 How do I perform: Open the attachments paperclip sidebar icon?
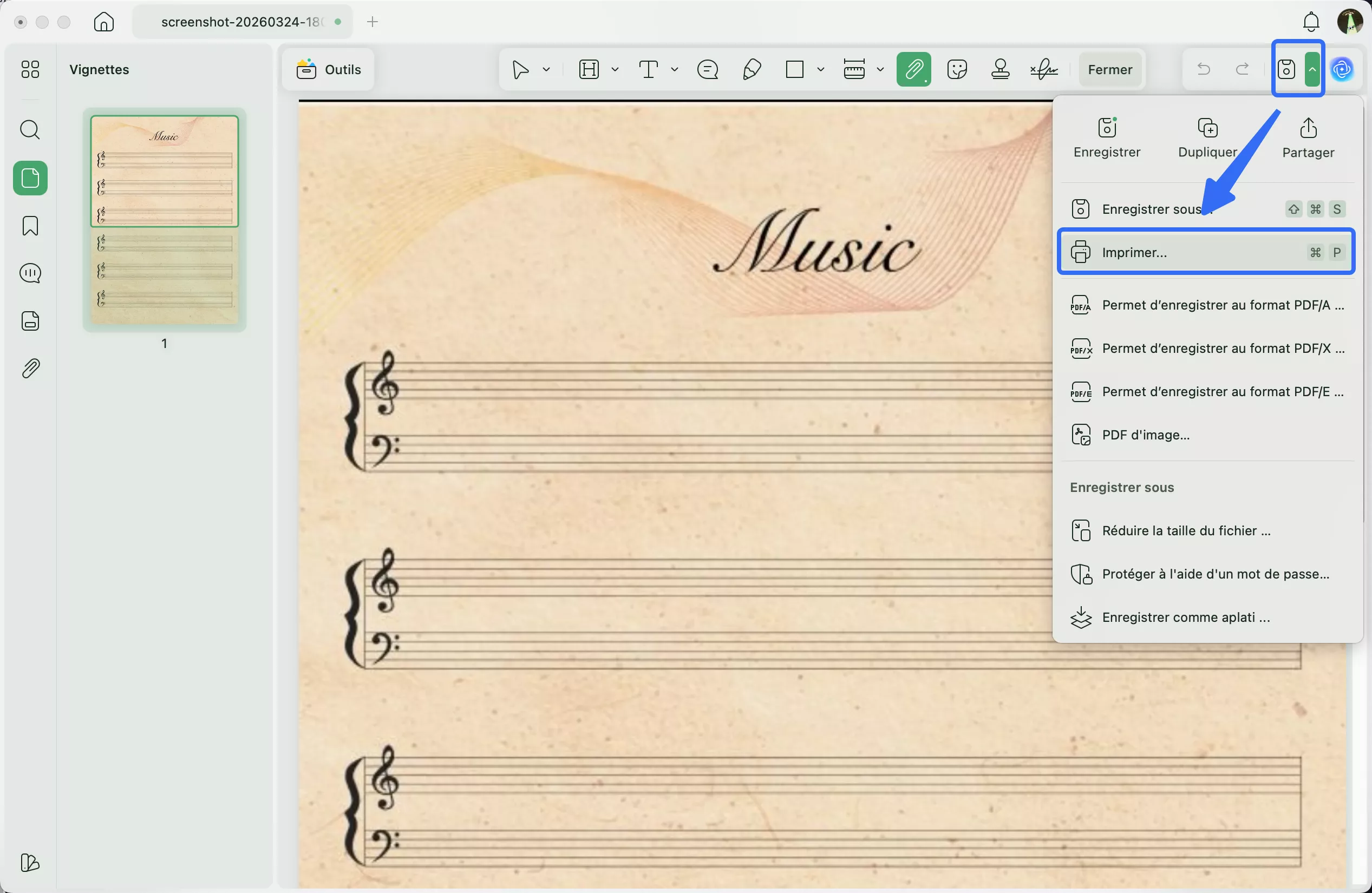[30, 368]
